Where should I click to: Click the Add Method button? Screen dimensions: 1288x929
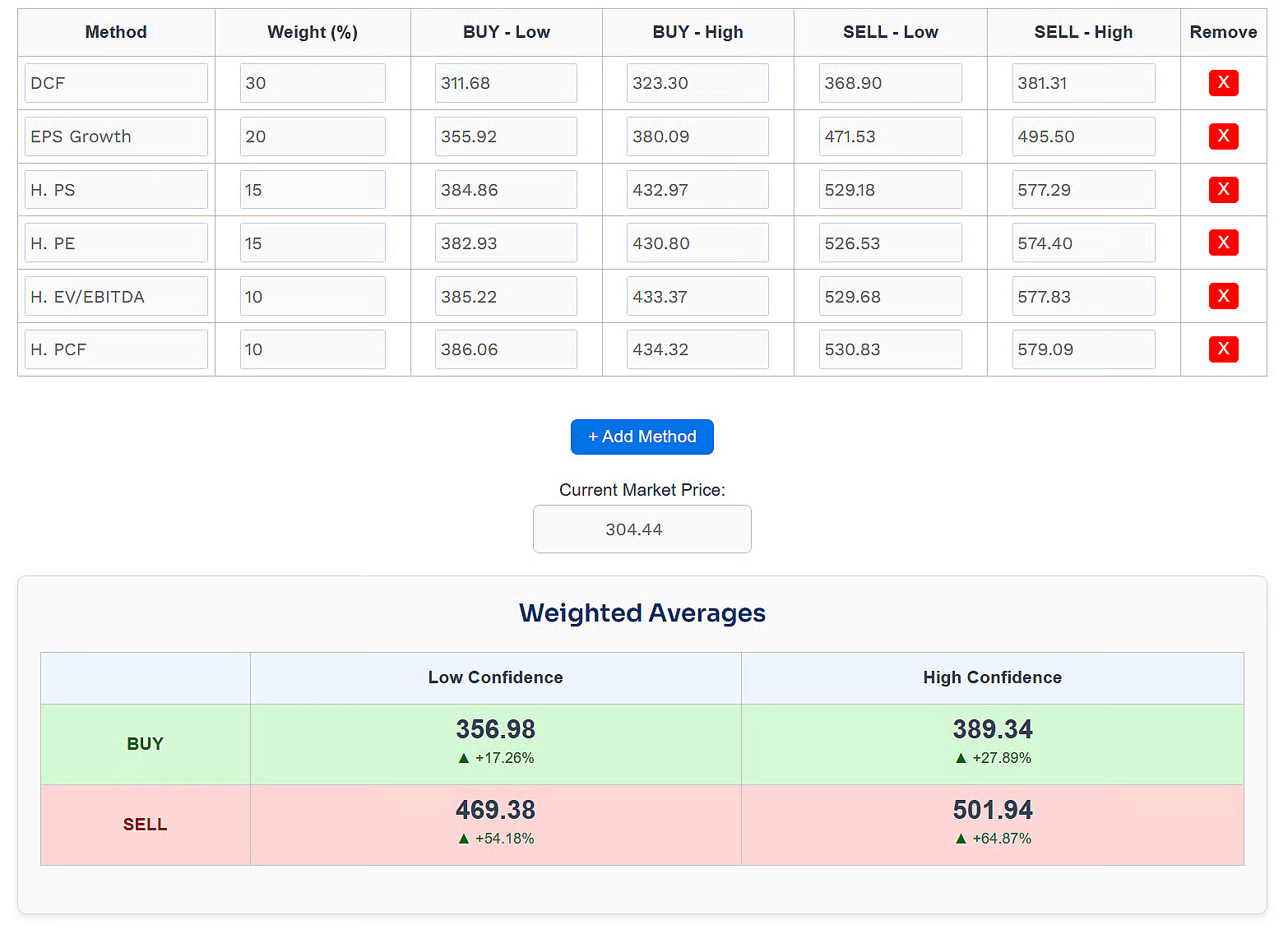[x=642, y=437]
